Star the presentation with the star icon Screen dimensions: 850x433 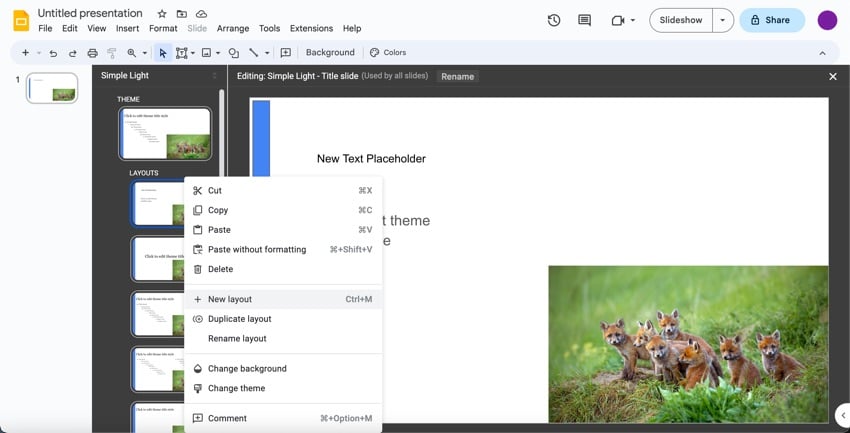pos(162,14)
